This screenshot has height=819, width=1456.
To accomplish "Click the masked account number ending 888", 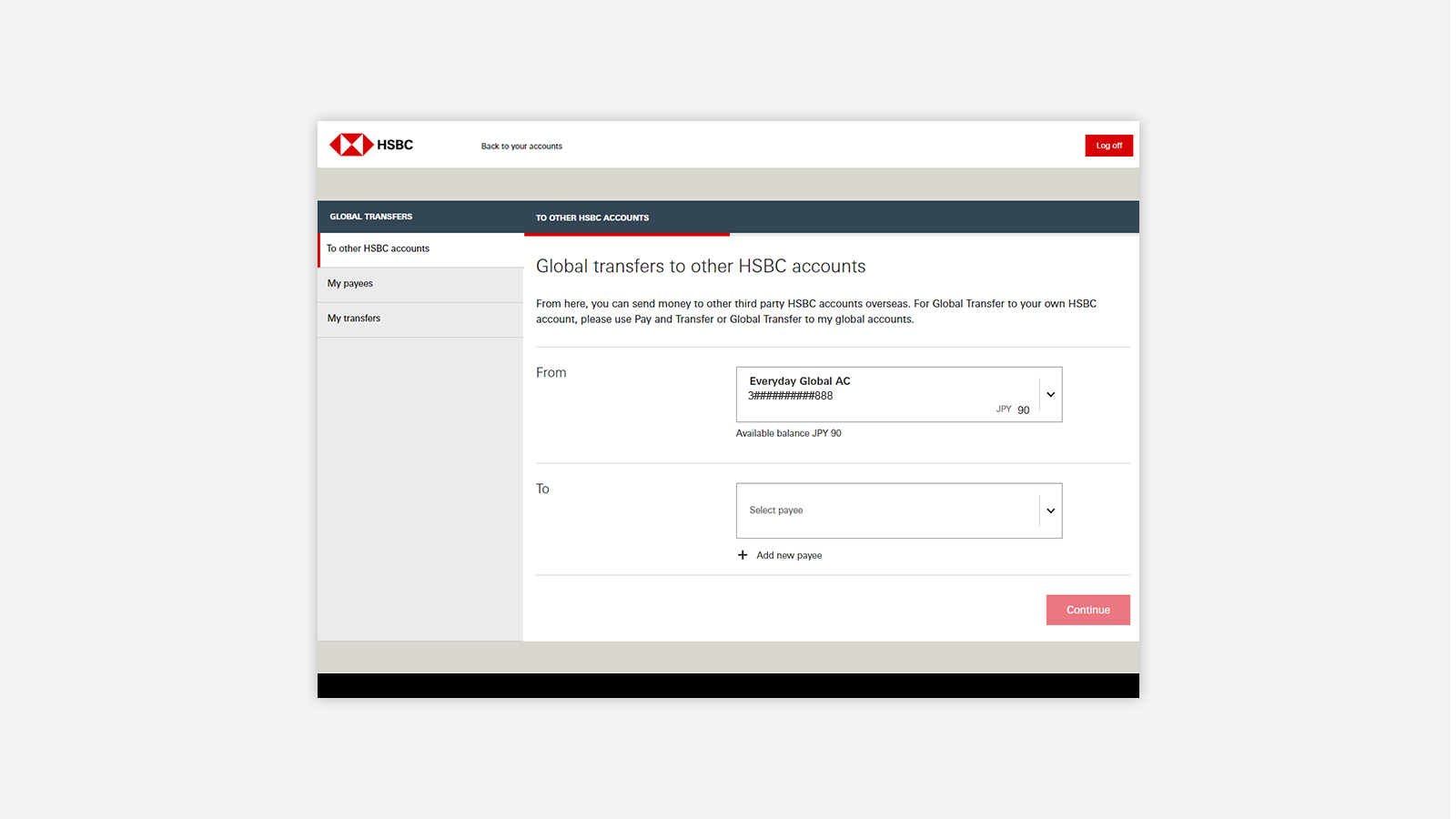I will [791, 396].
